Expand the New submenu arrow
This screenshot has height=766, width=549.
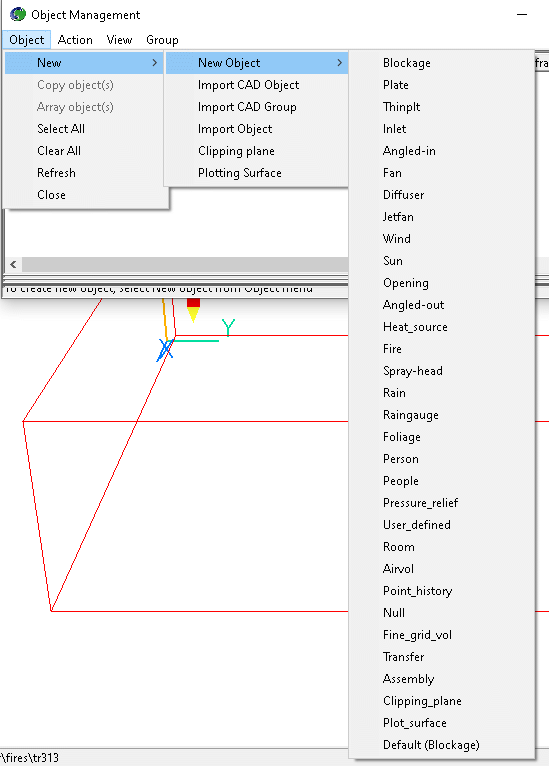[154, 63]
